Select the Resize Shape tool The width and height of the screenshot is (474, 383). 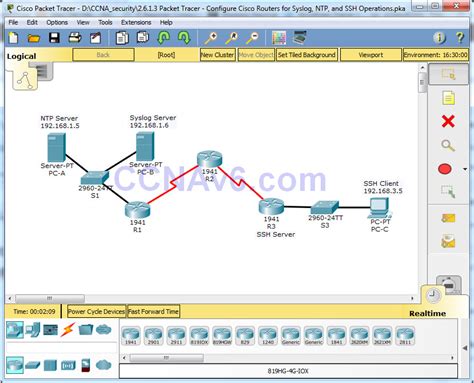448,191
